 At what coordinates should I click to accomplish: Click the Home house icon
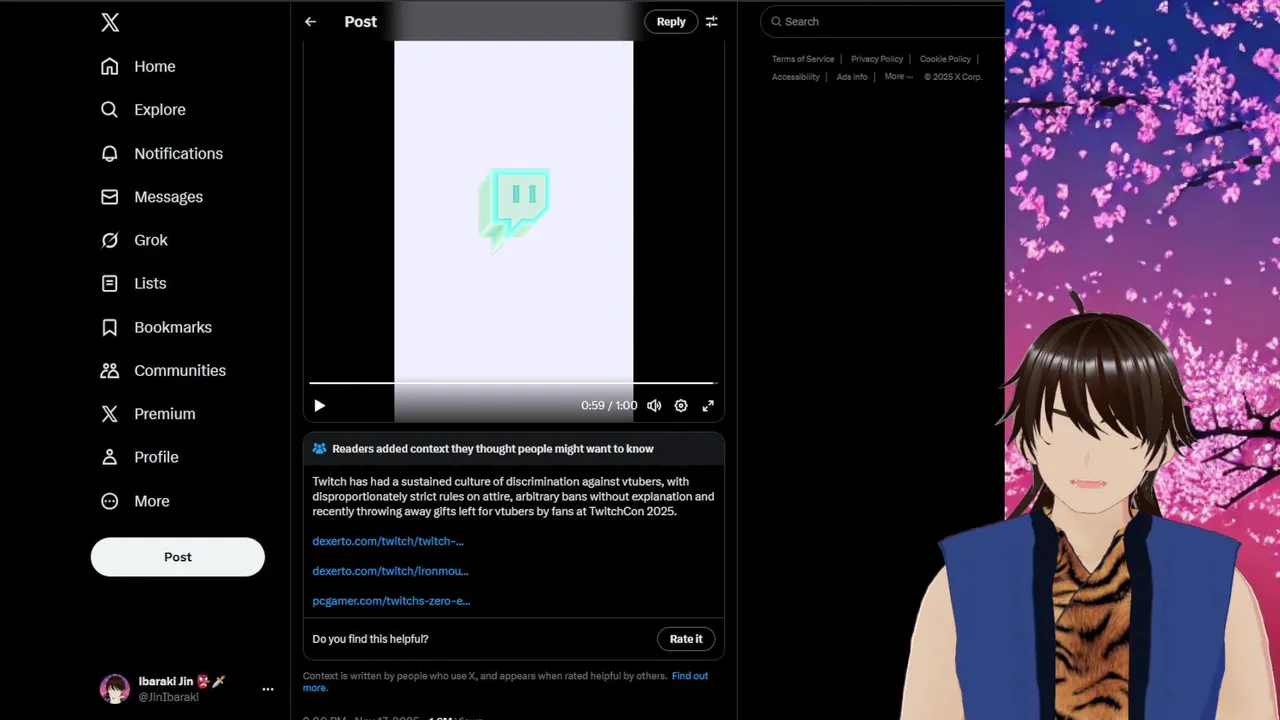click(110, 66)
